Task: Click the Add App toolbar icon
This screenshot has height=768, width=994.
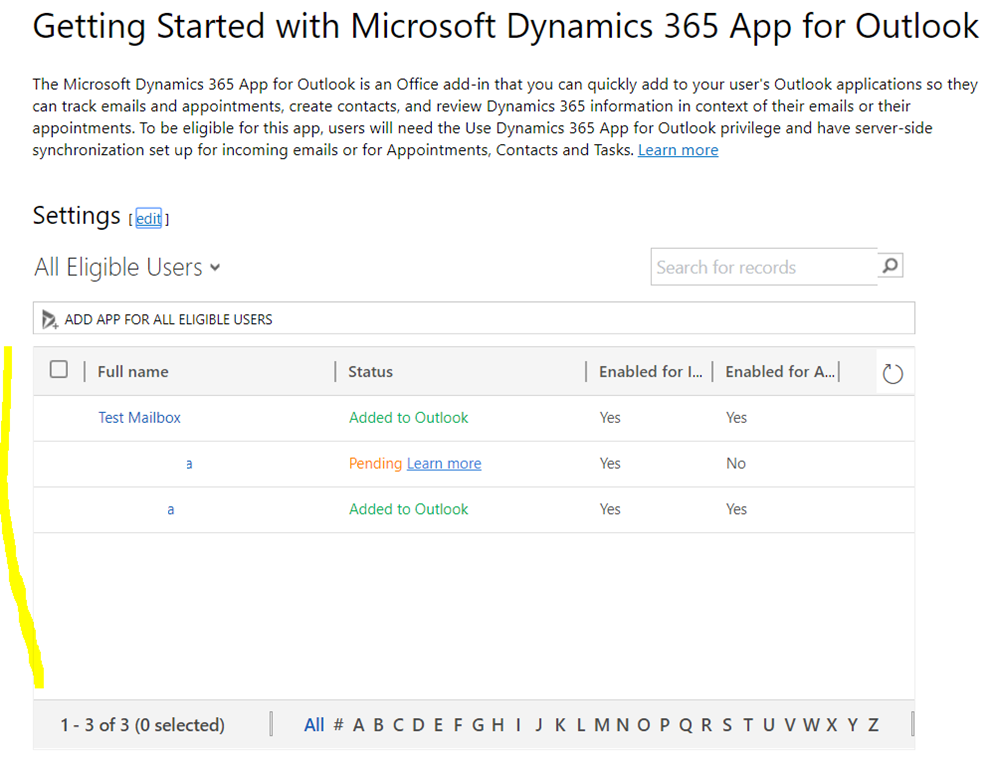Action: tap(49, 319)
